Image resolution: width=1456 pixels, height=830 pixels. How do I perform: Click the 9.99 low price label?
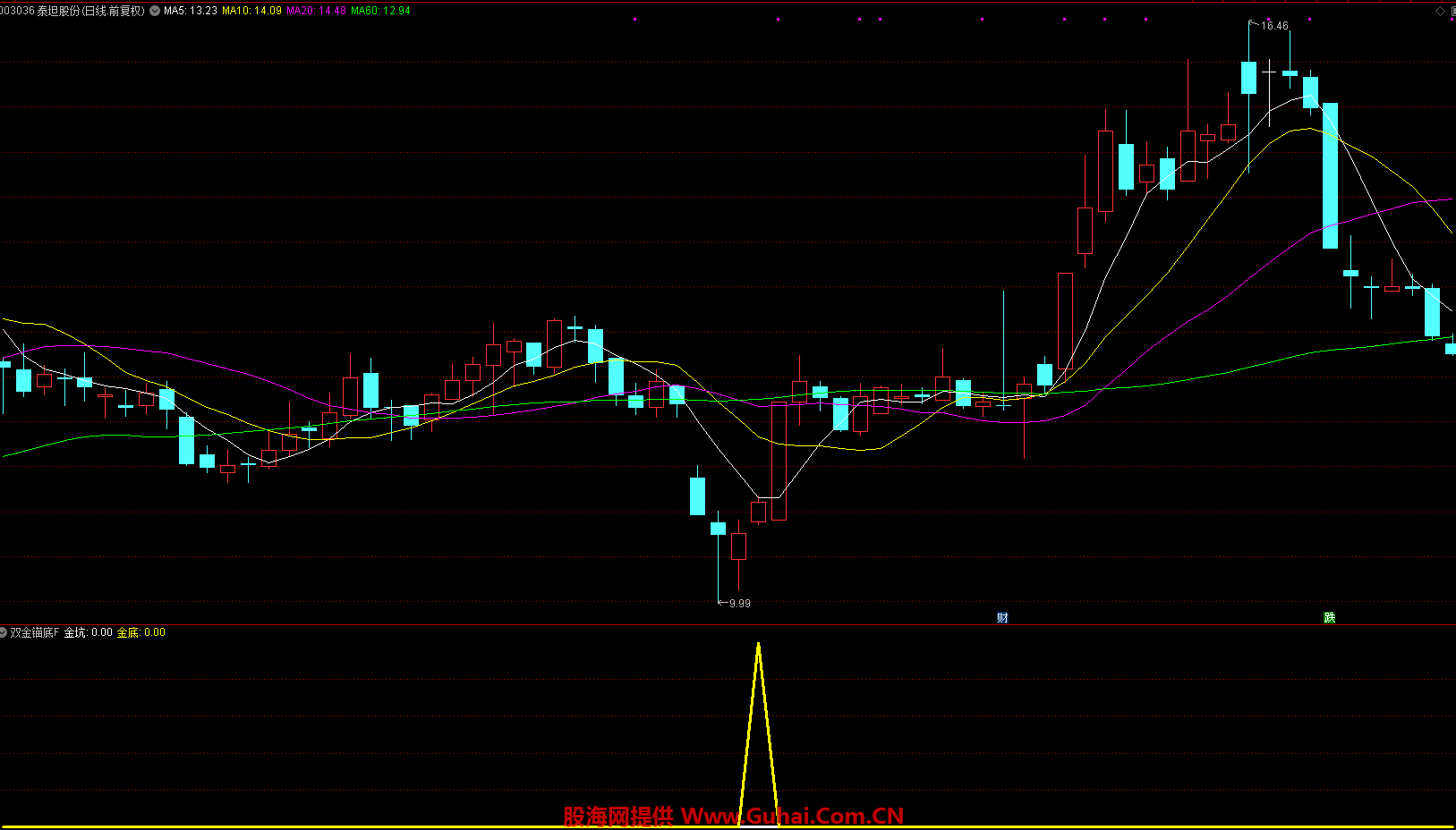pyautogui.click(x=740, y=604)
